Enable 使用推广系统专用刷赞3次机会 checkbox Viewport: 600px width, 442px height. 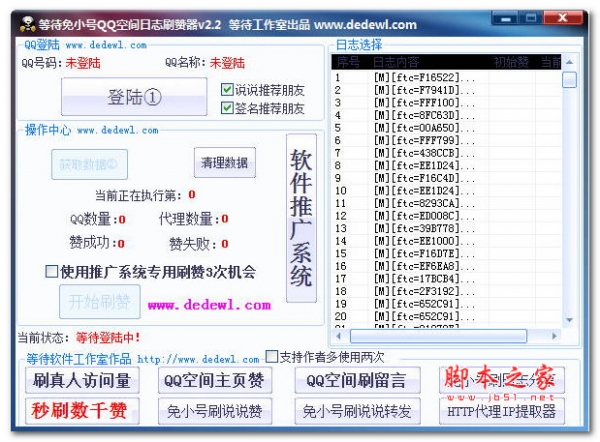coord(51,271)
